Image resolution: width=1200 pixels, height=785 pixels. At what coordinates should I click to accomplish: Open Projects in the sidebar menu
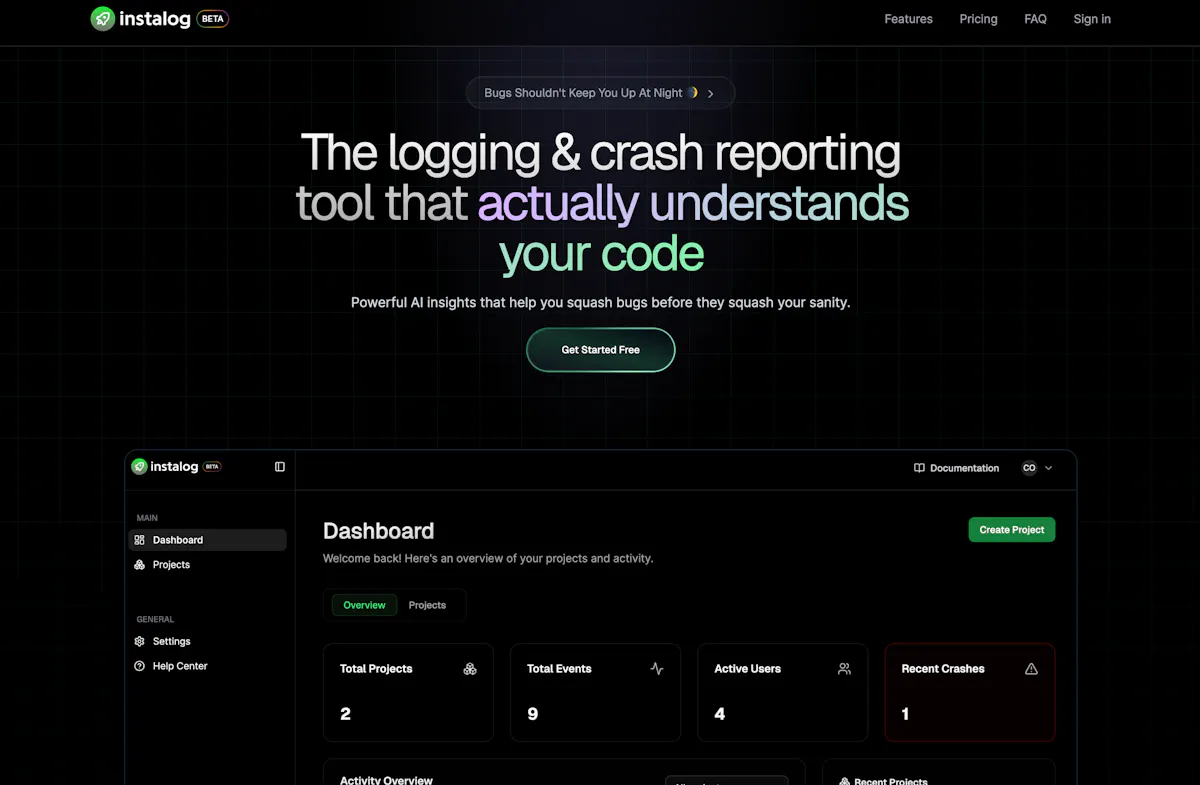tap(208, 565)
